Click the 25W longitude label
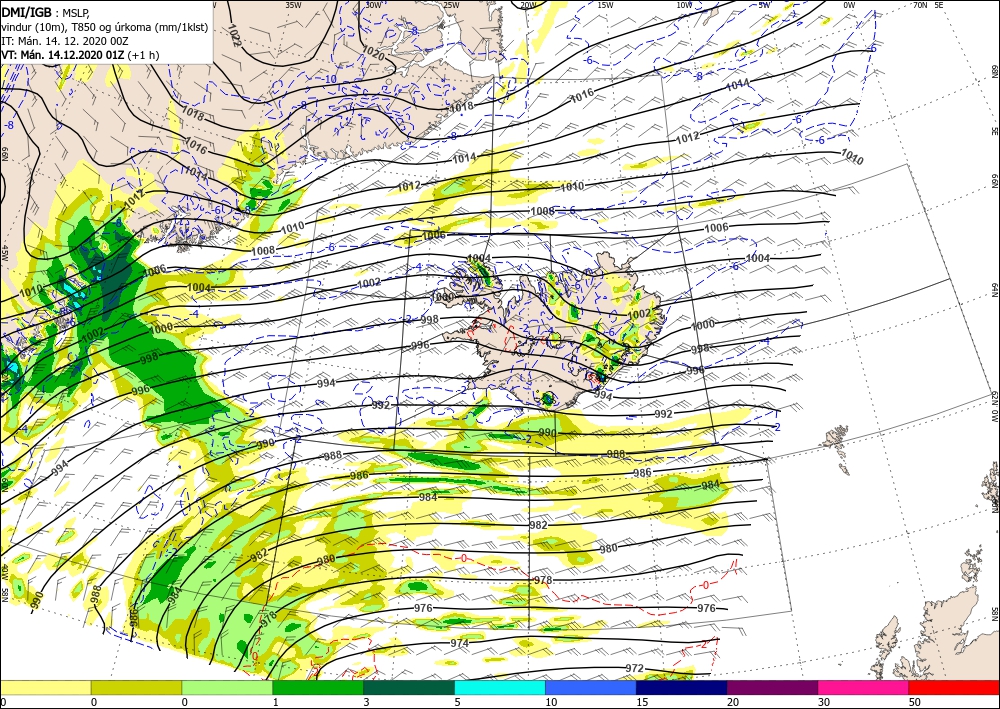Screen dimensions: 1000x709 (451, 5)
